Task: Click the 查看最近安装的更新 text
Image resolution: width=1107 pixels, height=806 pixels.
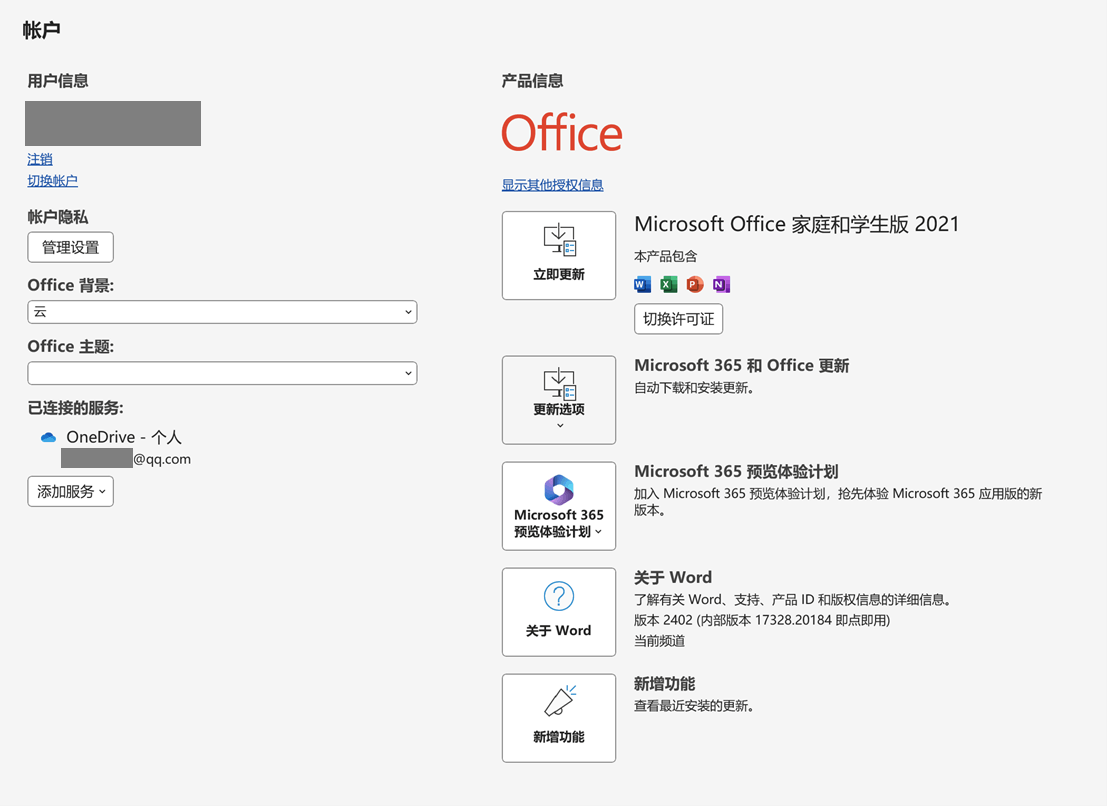Action: (x=694, y=706)
